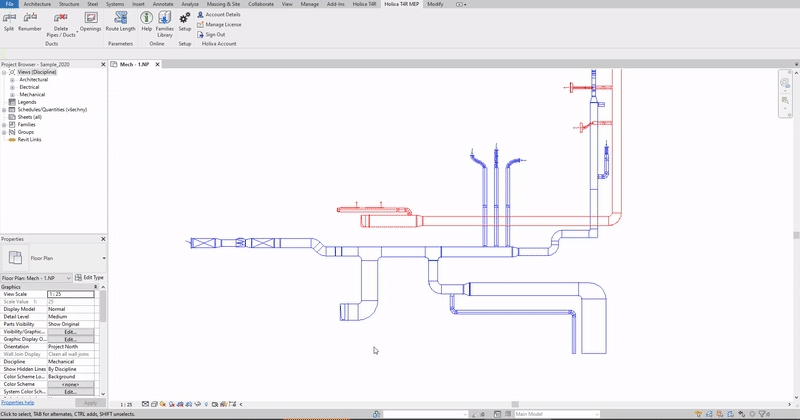Viewport: 800px width, 420px height.
Task: Open the Families Library
Action: [165, 19]
